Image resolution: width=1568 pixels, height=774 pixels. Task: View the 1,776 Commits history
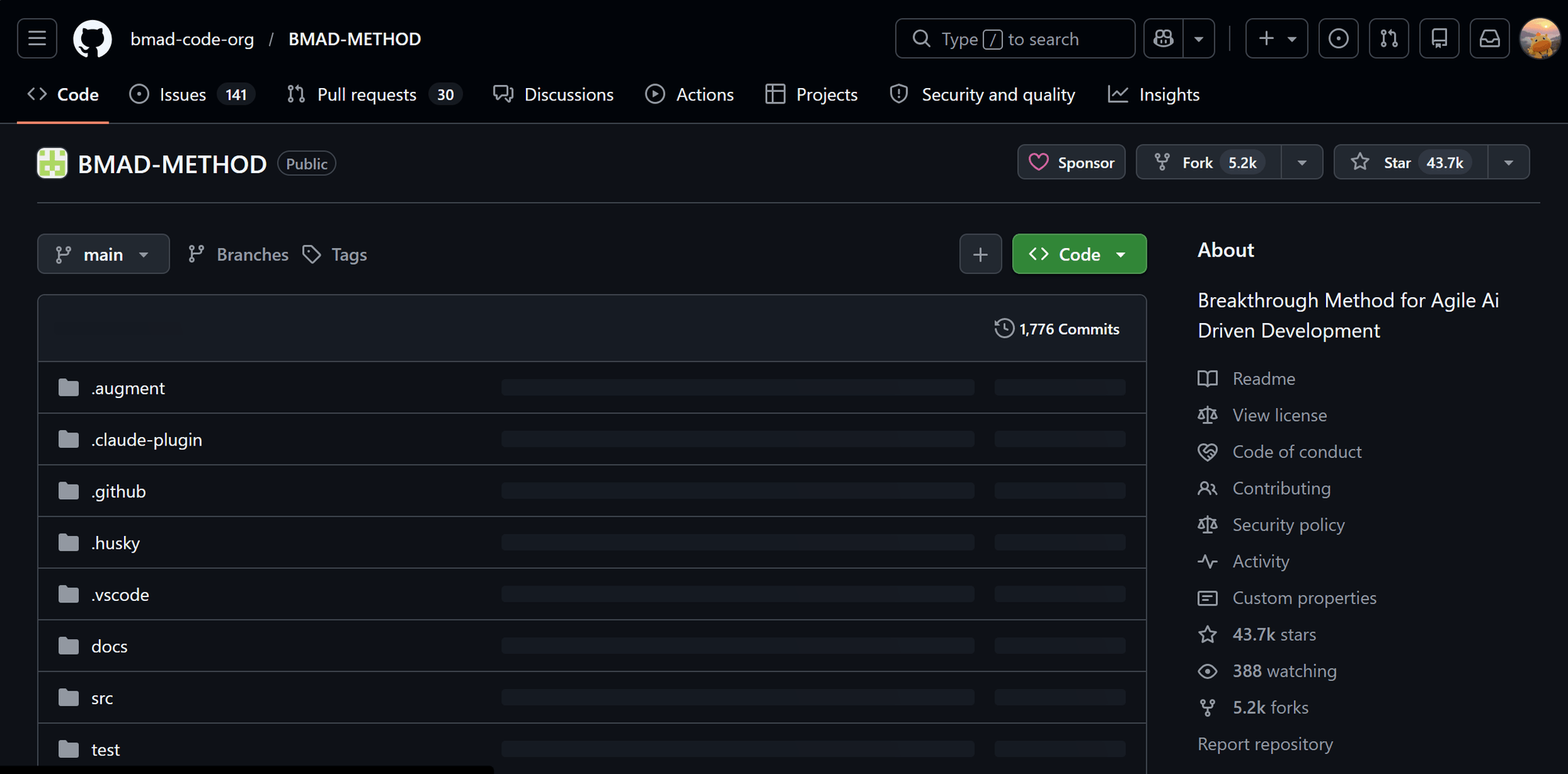[1057, 329]
